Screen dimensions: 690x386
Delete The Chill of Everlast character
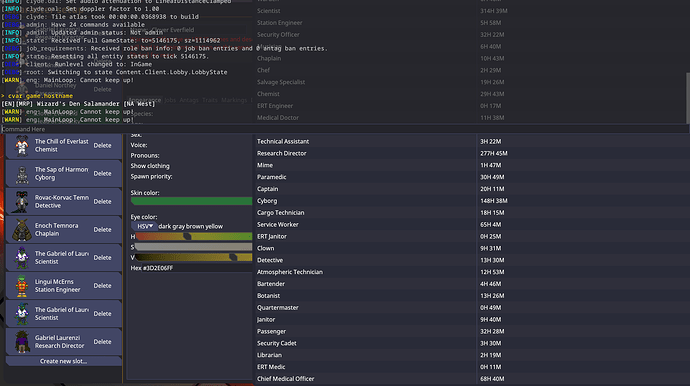[102, 146]
